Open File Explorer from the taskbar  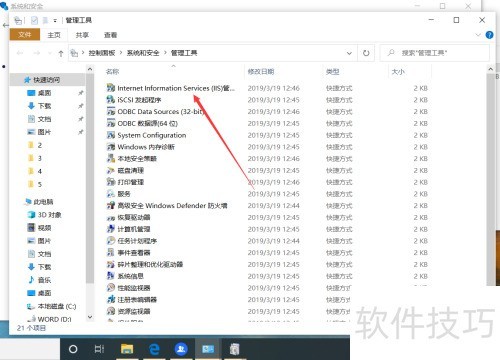pyautogui.click(x=127, y=349)
